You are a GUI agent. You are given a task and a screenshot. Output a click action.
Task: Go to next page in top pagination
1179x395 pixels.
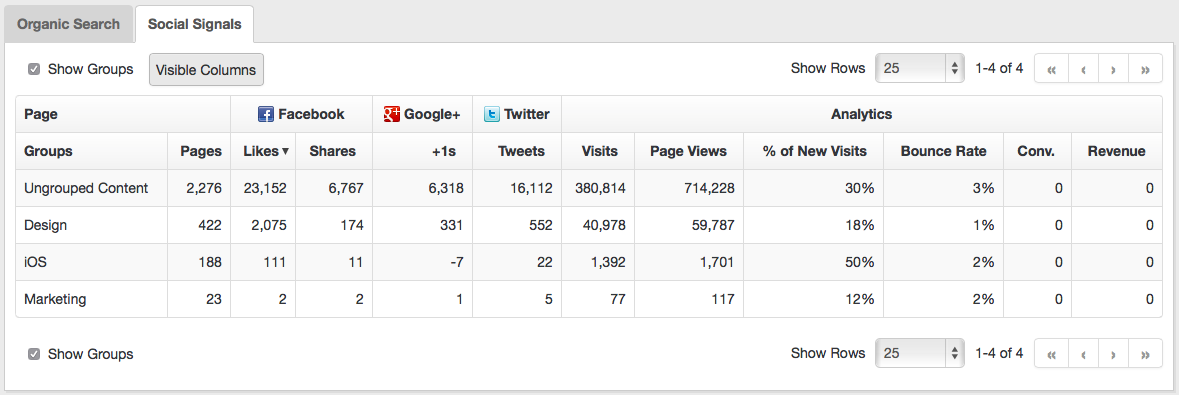pos(1114,68)
